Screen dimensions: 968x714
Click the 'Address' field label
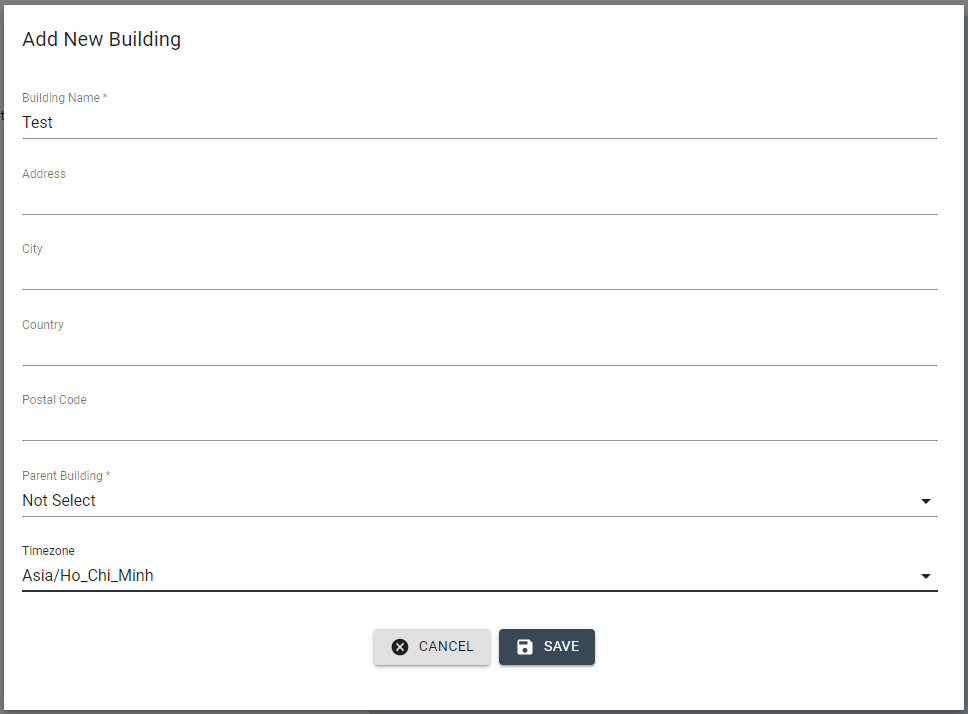click(44, 174)
